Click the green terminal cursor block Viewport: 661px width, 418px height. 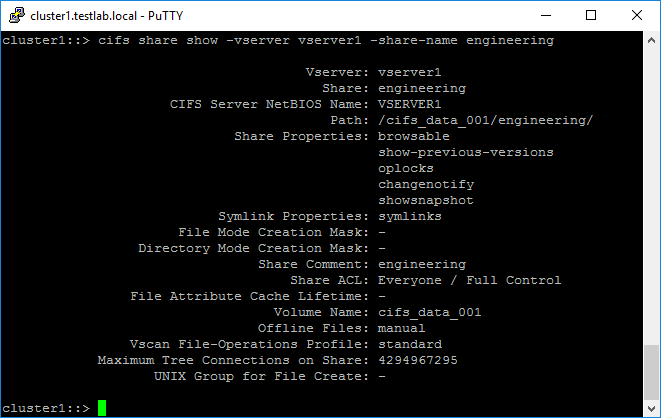[102, 408]
